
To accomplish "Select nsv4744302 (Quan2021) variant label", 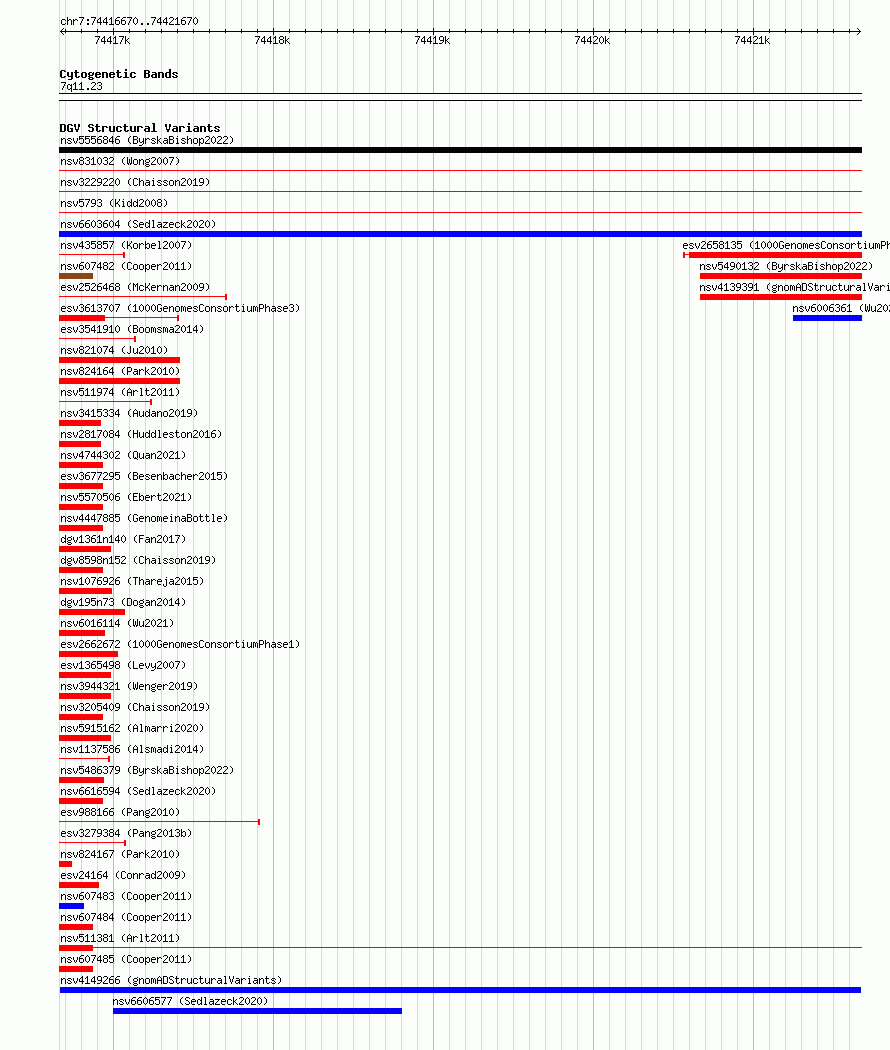I will [x=123, y=455].
